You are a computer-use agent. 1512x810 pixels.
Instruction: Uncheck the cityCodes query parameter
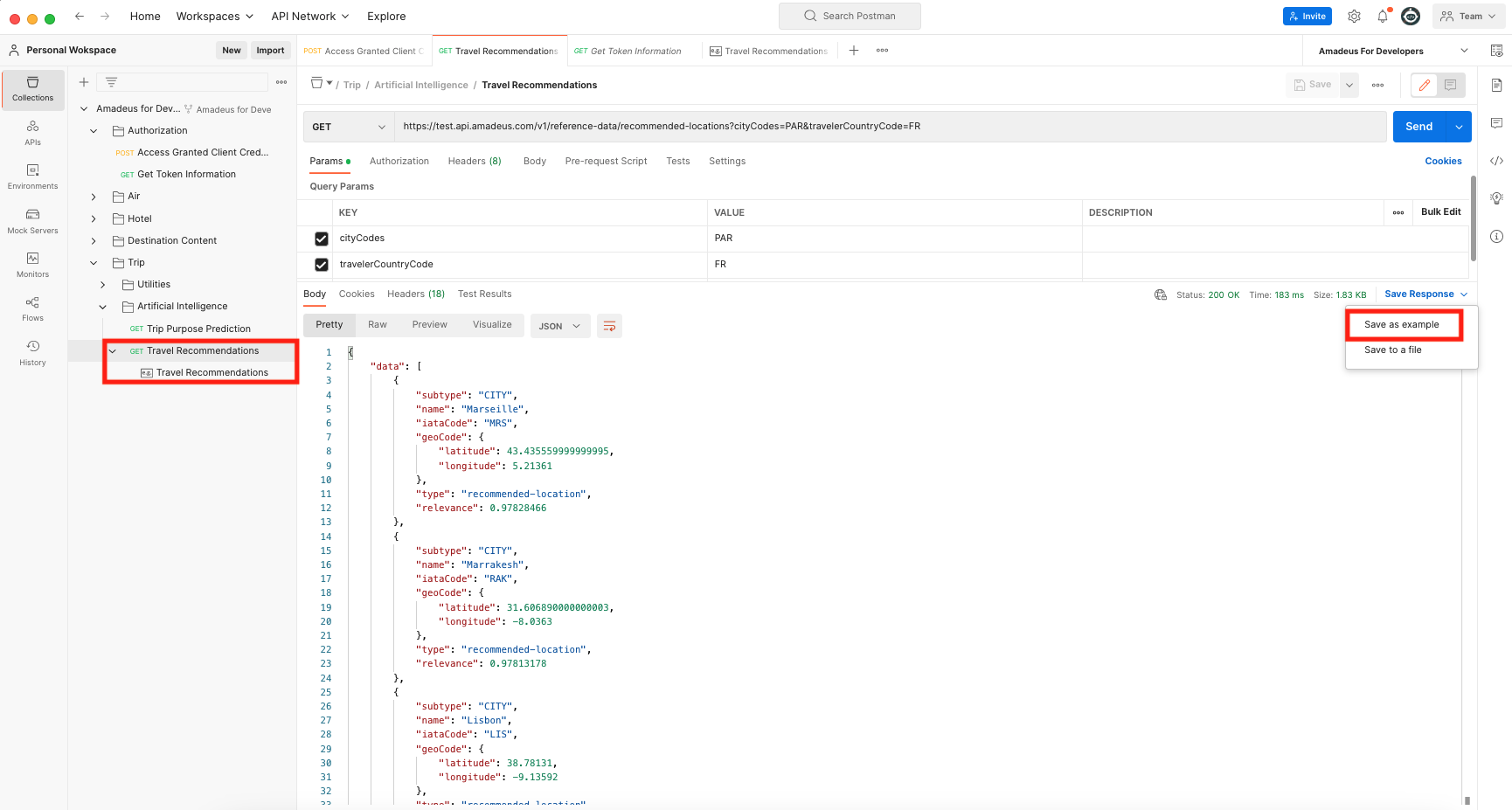pos(322,239)
